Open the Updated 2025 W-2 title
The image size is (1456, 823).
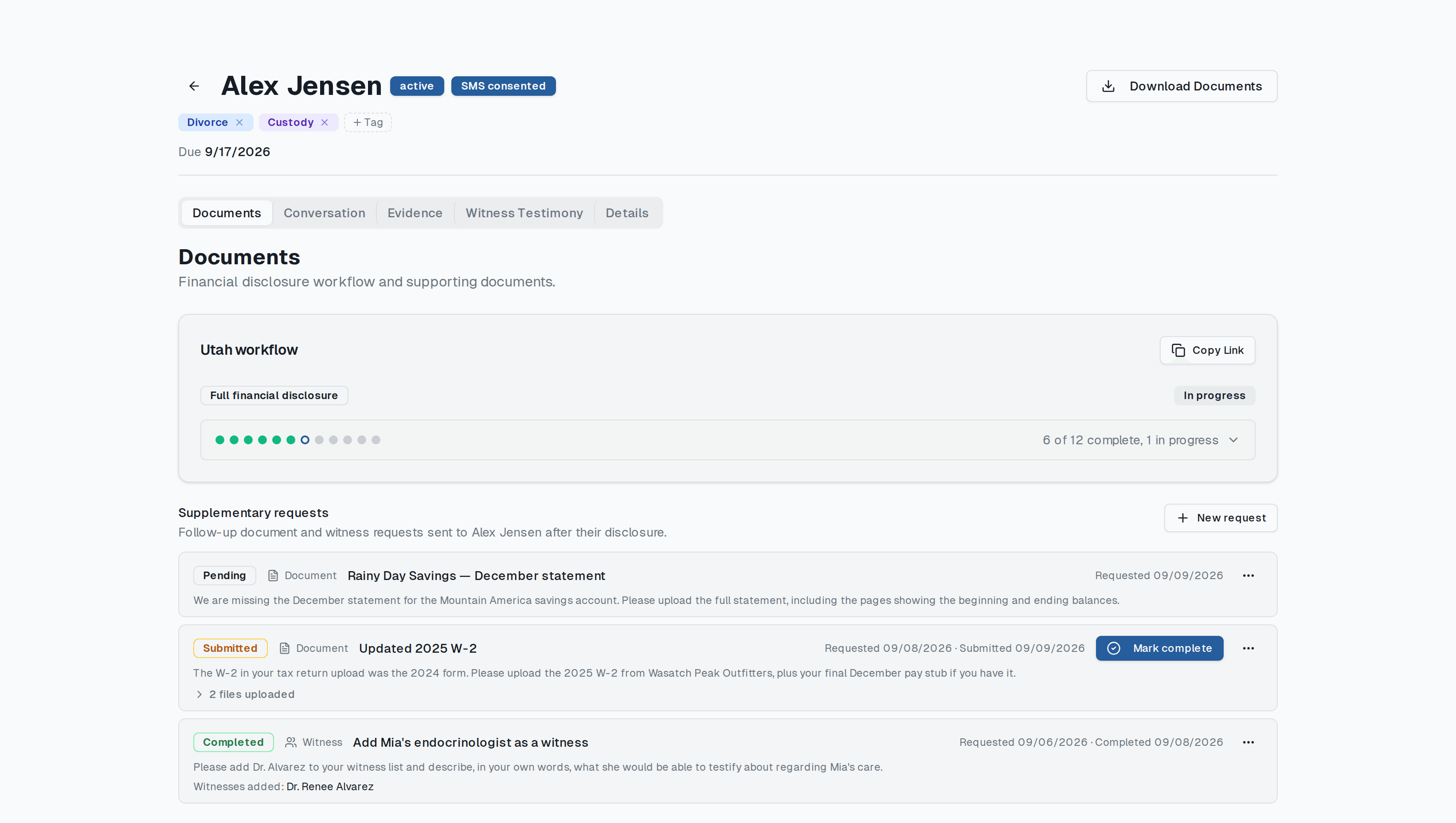[x=418, y=648]
